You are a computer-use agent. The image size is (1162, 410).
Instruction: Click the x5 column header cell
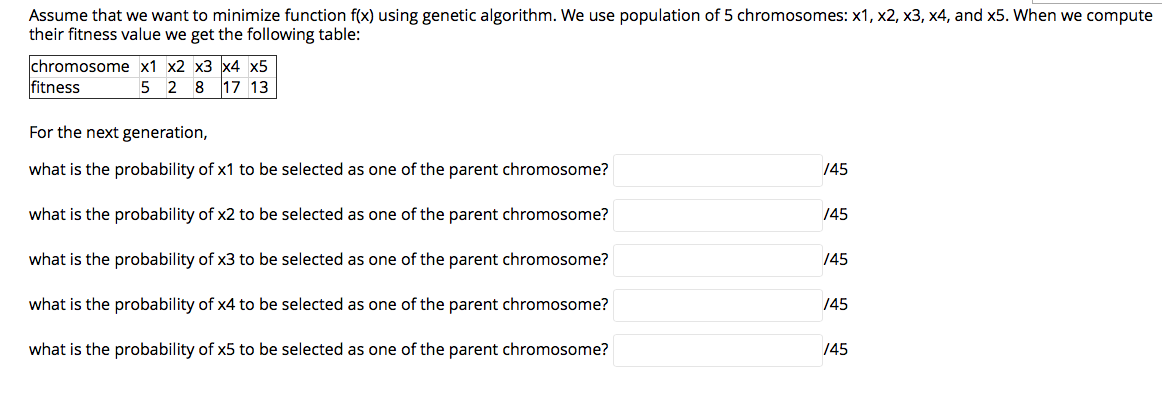pos(259,67)
